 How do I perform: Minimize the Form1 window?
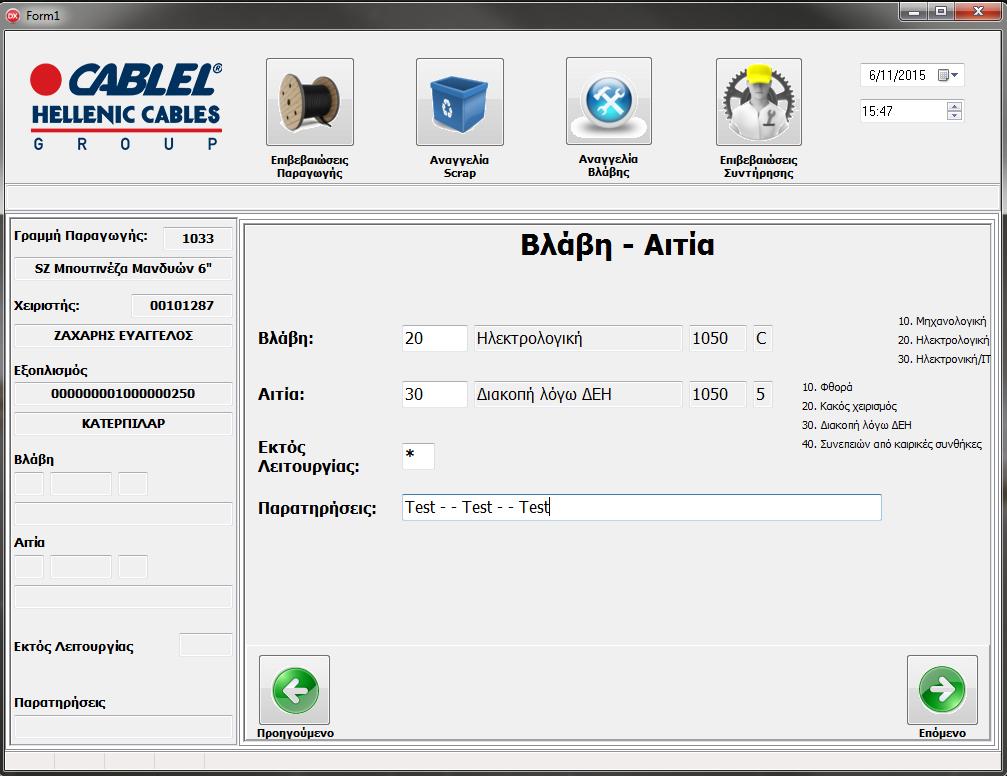913,12
